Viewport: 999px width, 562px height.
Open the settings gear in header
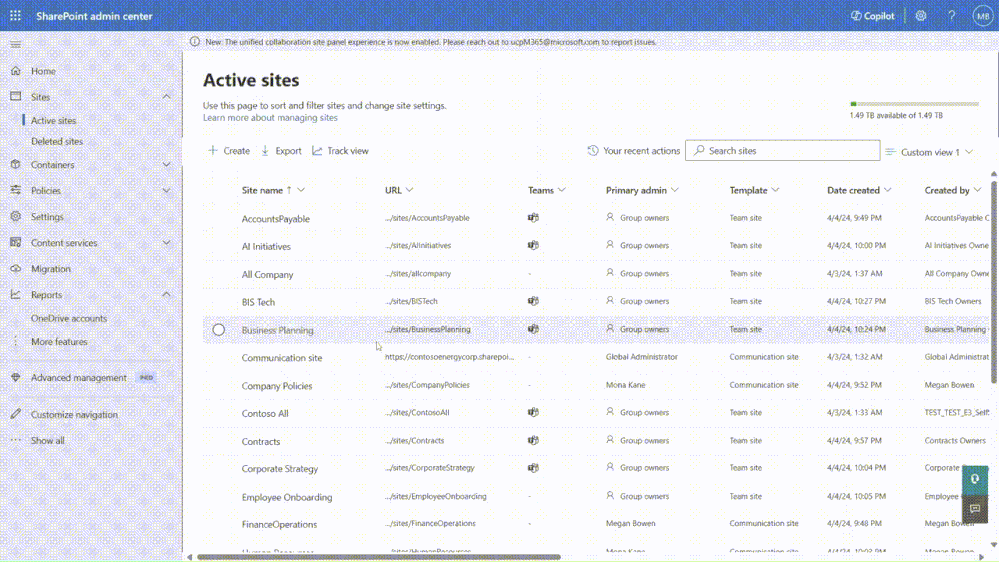921,16
